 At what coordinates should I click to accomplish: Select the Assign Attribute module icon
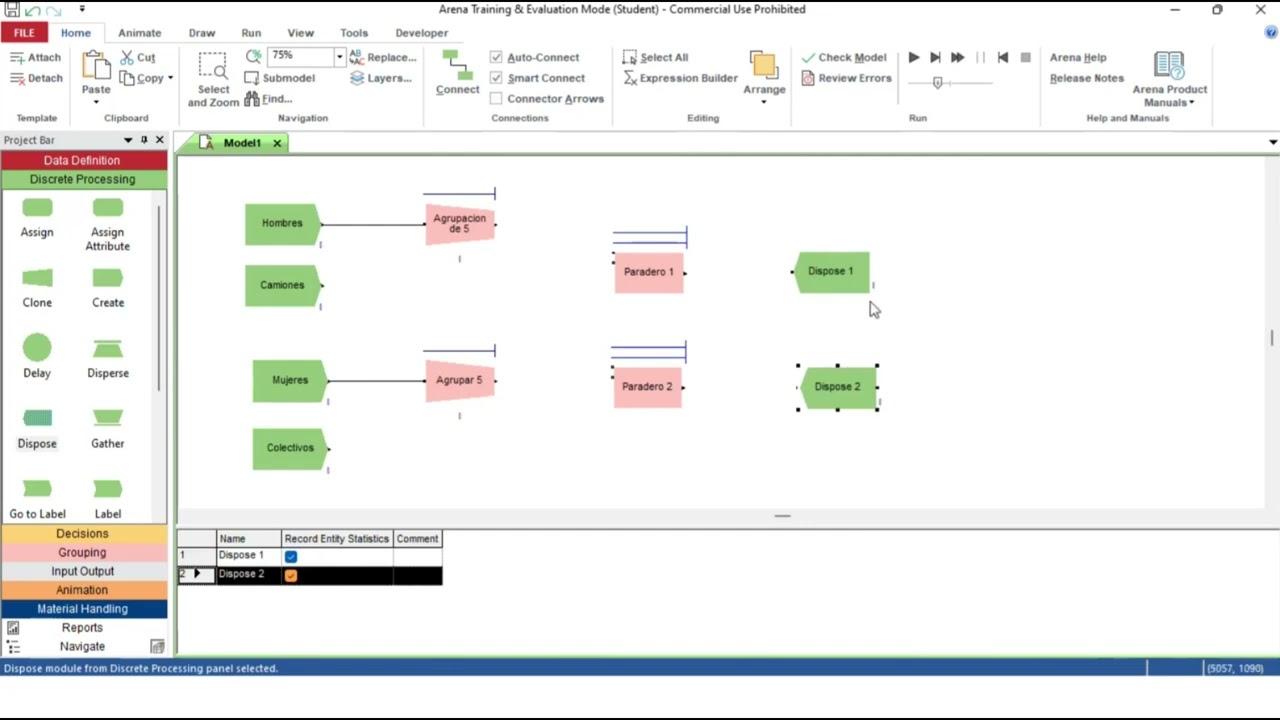[x=107, y=208]
